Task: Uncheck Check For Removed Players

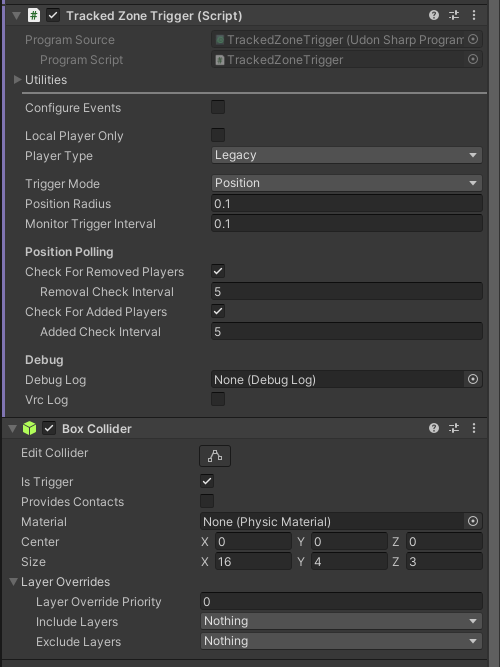Action: point(218,271)
